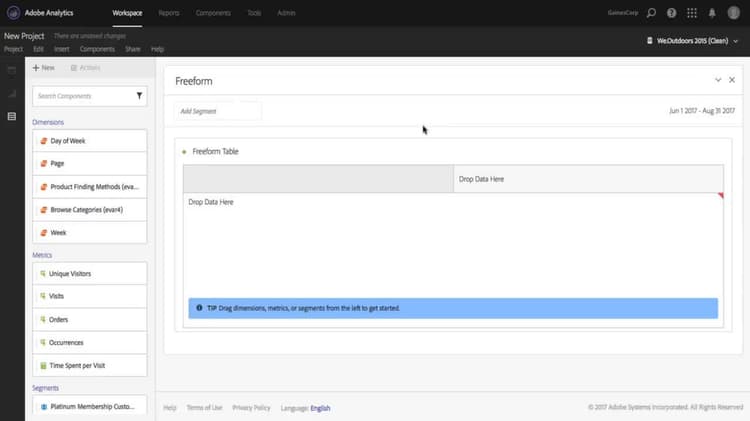The height and width of the screenshot is (421, 750).
Task: Select the visualizations icon in left rail
Action: click(x=12, y=93)
